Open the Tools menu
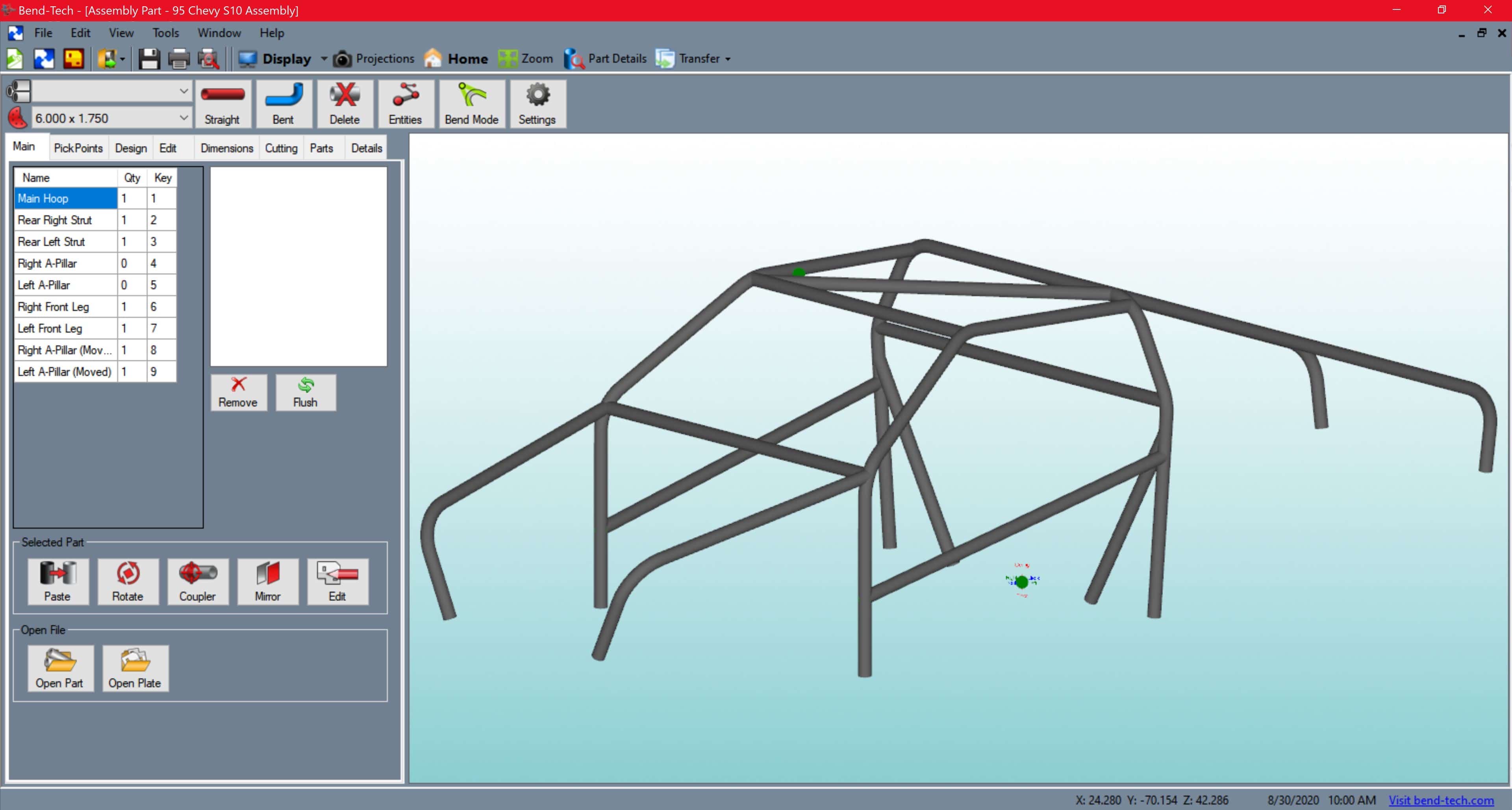This screenshot has height=810, width=1512. click(x=165, y=33)
